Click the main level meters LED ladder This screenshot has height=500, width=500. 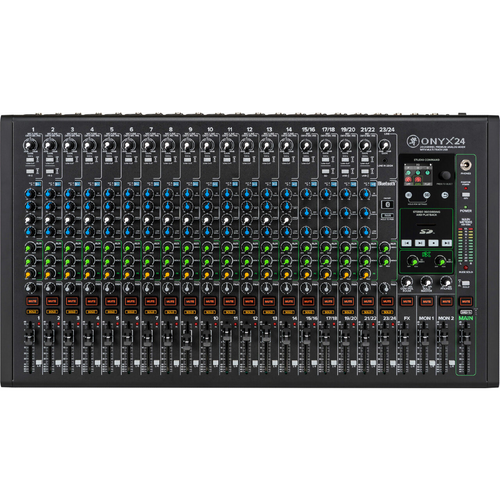click(x=466, y=246)
